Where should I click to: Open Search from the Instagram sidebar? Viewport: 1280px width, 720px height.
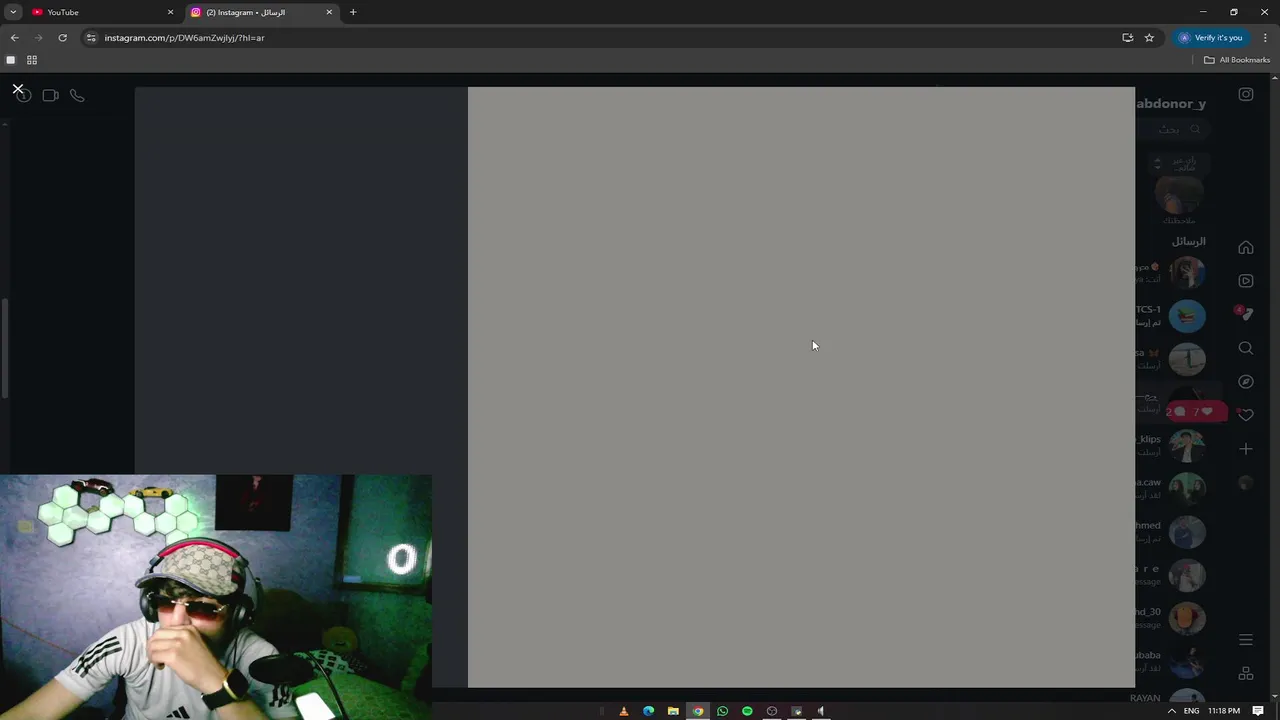1246,348
